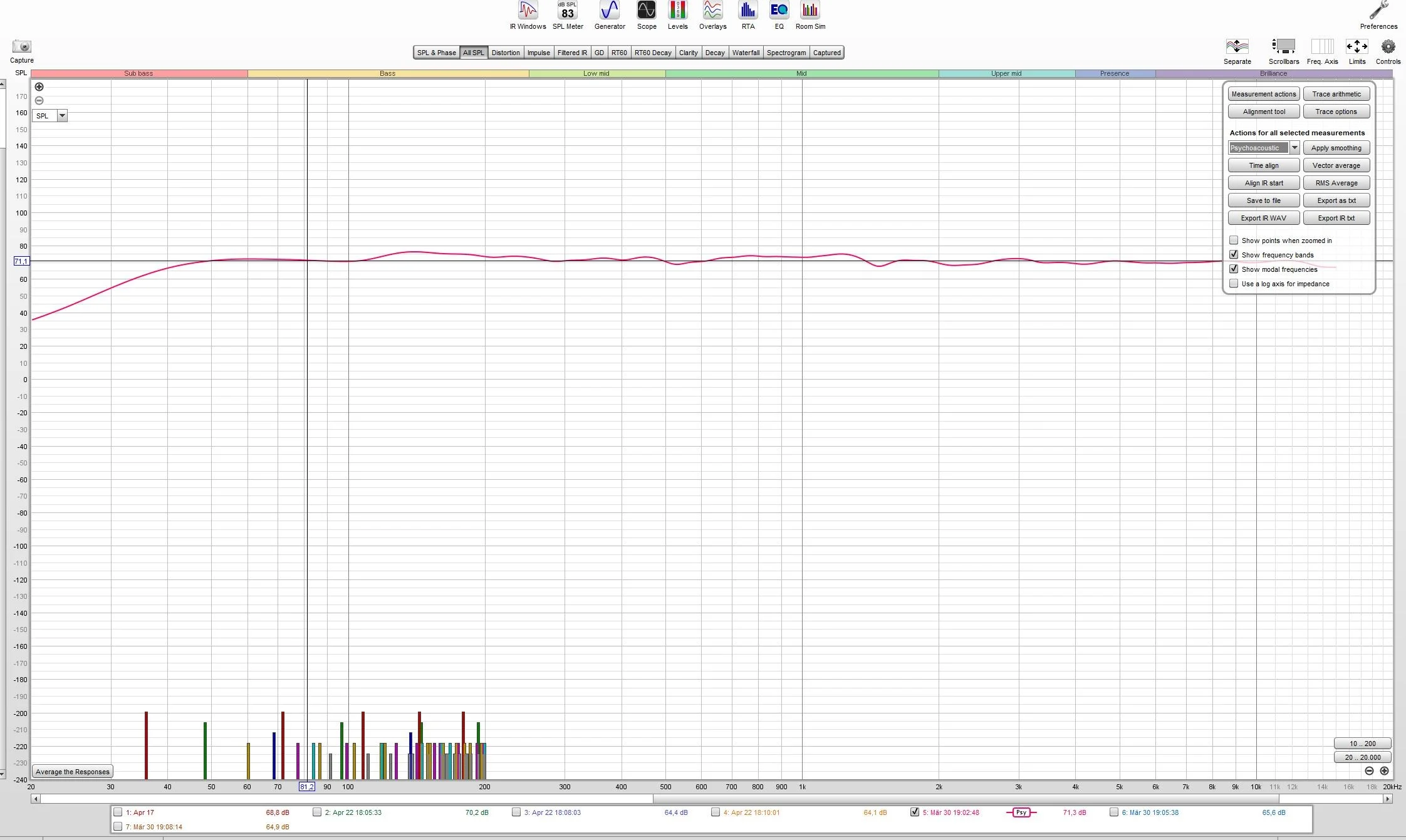The height and width of the screenshot is (840, 1406).
Task: Click the Separate traces icon
Action: (x=1237, y=51)
